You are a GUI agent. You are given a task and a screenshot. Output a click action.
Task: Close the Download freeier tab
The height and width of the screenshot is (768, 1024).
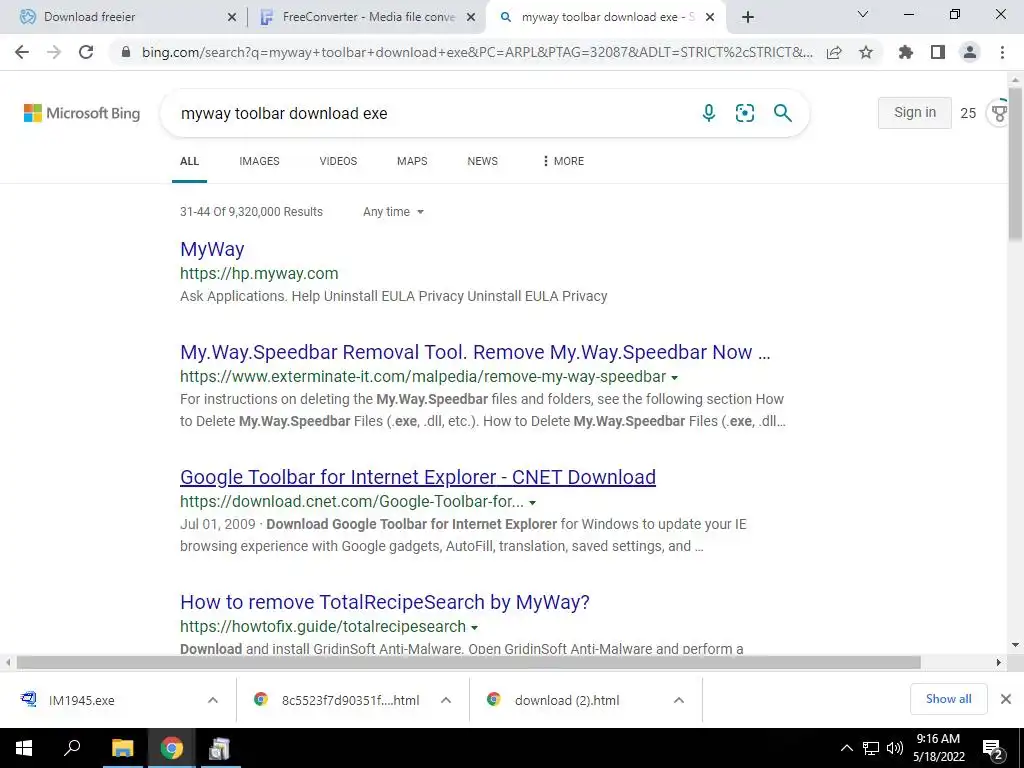coord(232,18)
